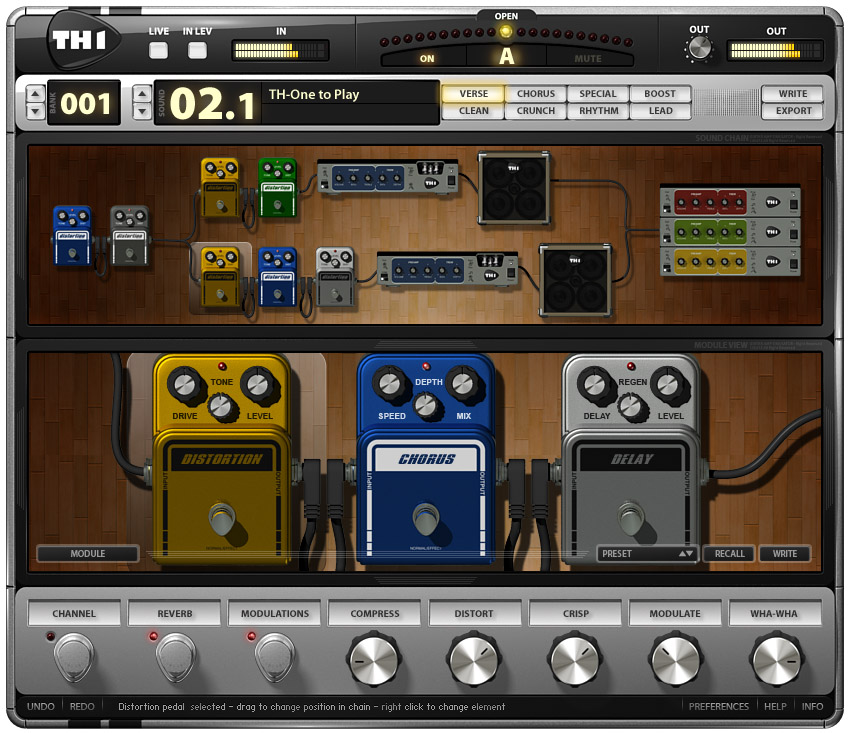The width and height of the screenshot is (850, 733).
Task: Click the Delay REGEN knob
Action: 632,407
